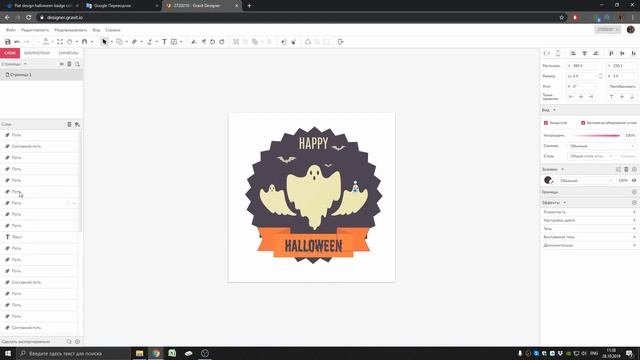The image size is (640, 360).
Task: Open the fill type dropdown
Action: tap(586, 180)
